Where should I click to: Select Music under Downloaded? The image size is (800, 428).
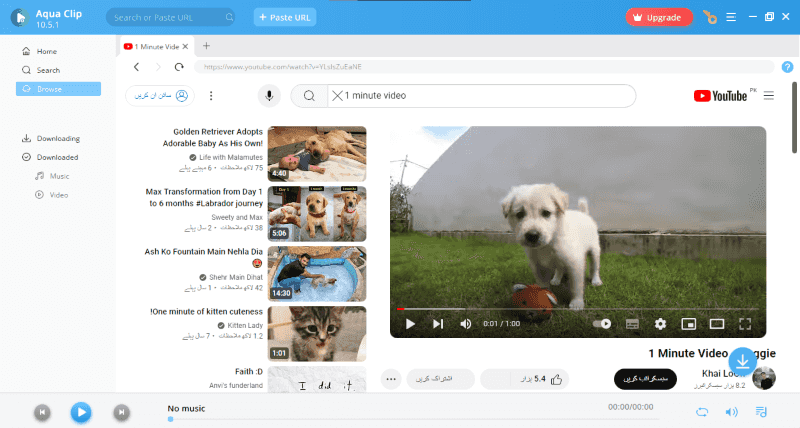(59, 176)
